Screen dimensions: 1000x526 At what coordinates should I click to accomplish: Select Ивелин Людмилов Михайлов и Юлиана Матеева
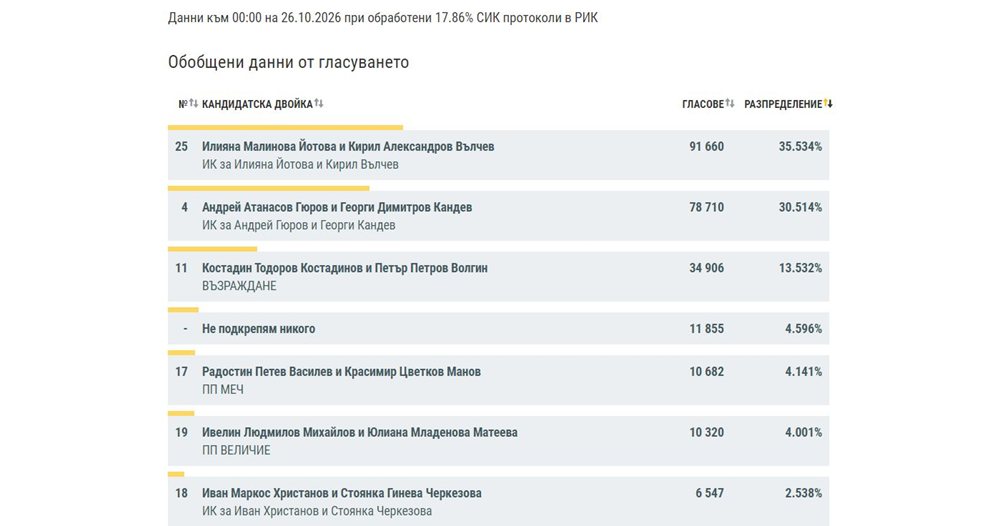[360, 432]
